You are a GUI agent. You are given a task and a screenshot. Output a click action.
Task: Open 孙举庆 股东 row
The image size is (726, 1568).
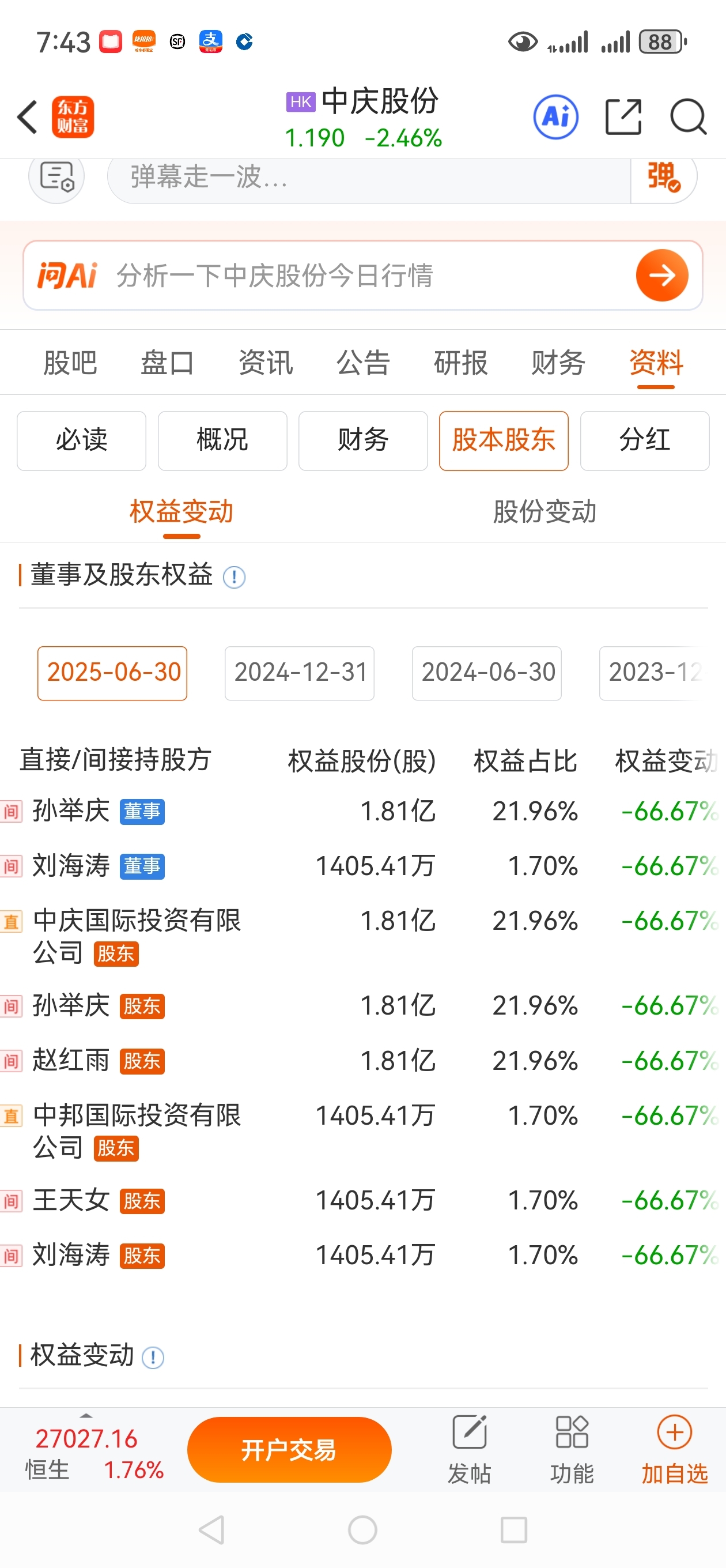(362, 1005)
